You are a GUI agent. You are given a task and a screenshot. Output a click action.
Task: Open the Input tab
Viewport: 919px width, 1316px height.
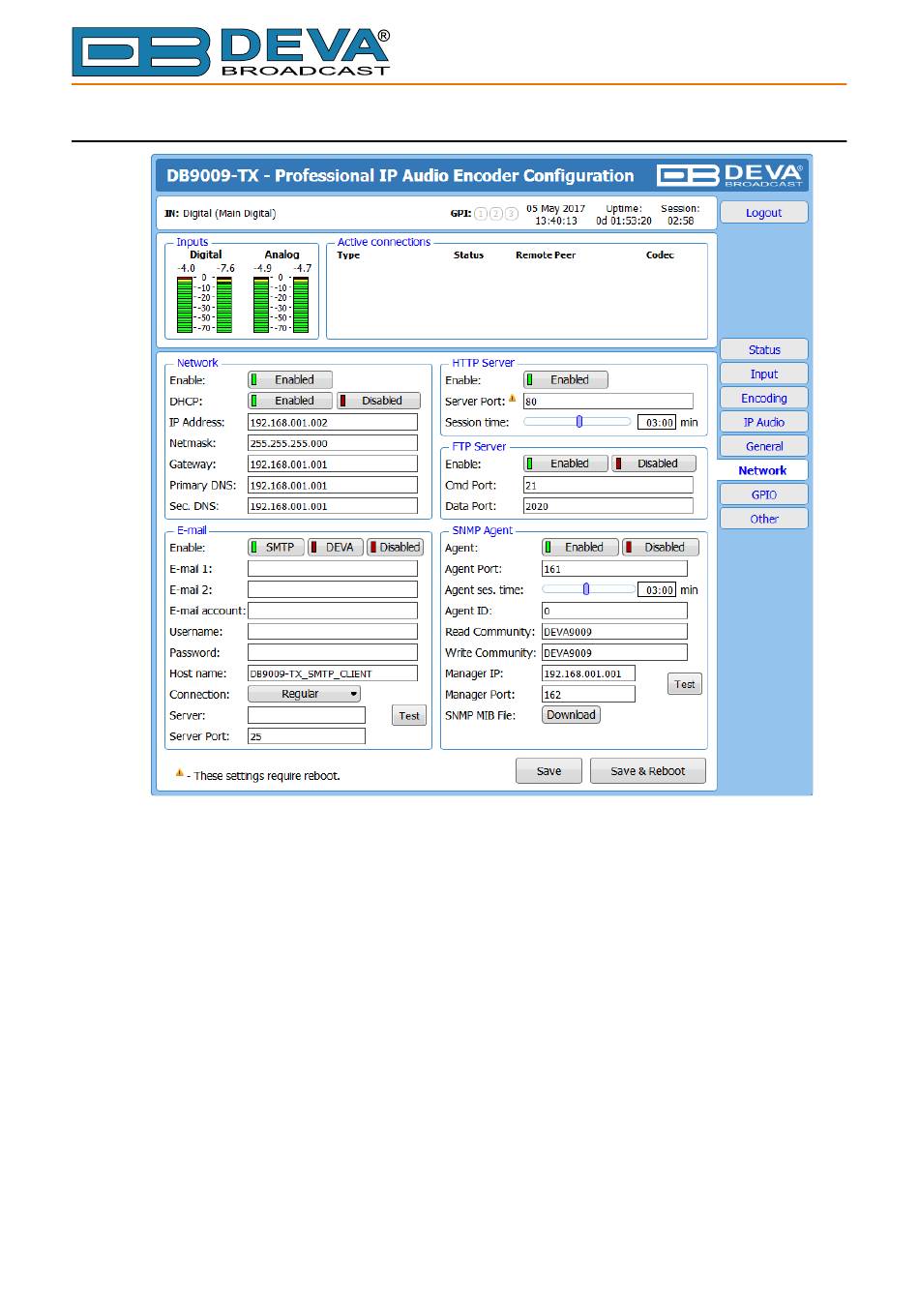(x=764, y=374)
